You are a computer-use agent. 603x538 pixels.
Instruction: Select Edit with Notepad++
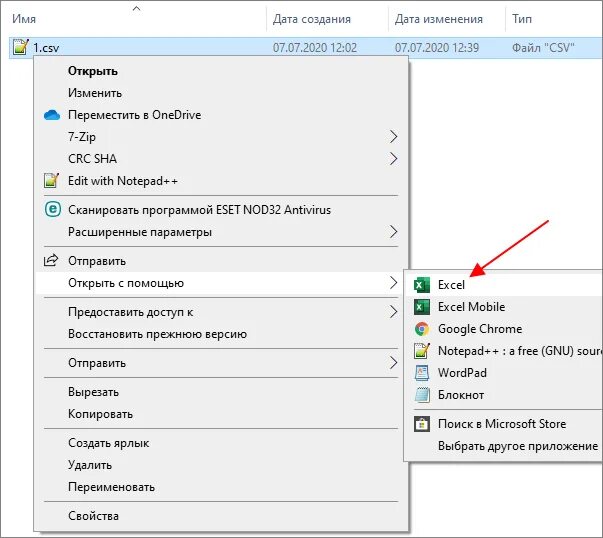[x=221, y=180]
